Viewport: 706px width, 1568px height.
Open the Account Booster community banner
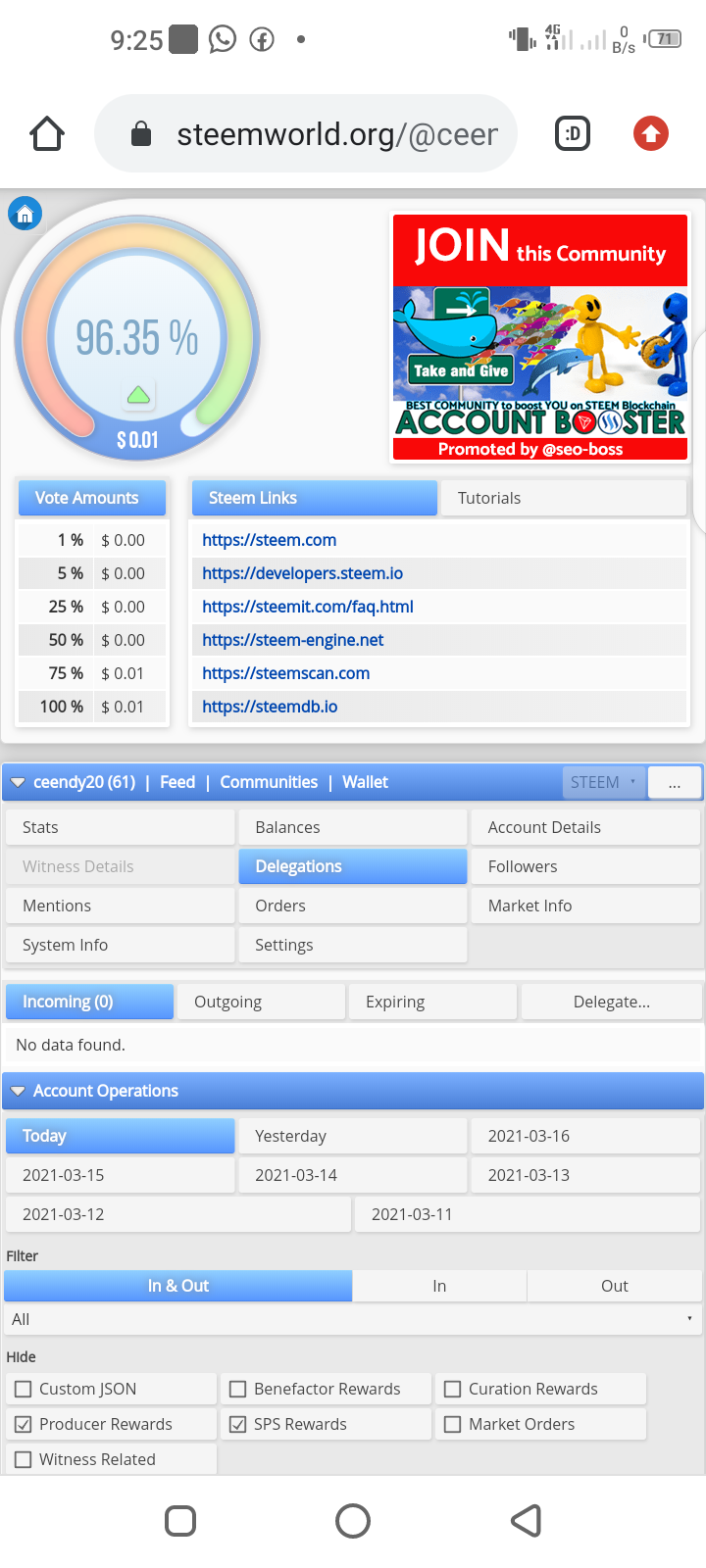click(x=540, y=338)
